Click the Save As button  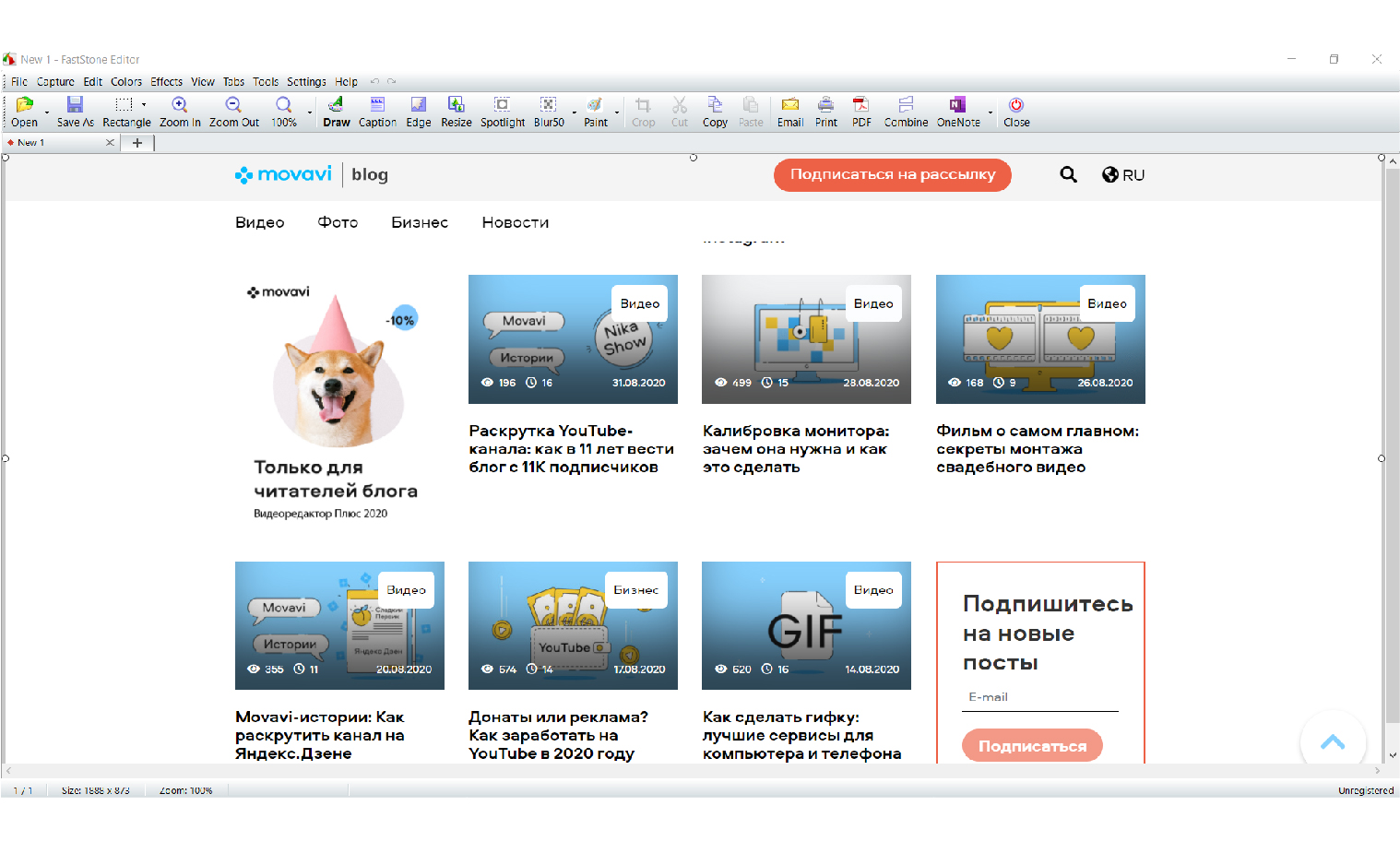point(75,111)
